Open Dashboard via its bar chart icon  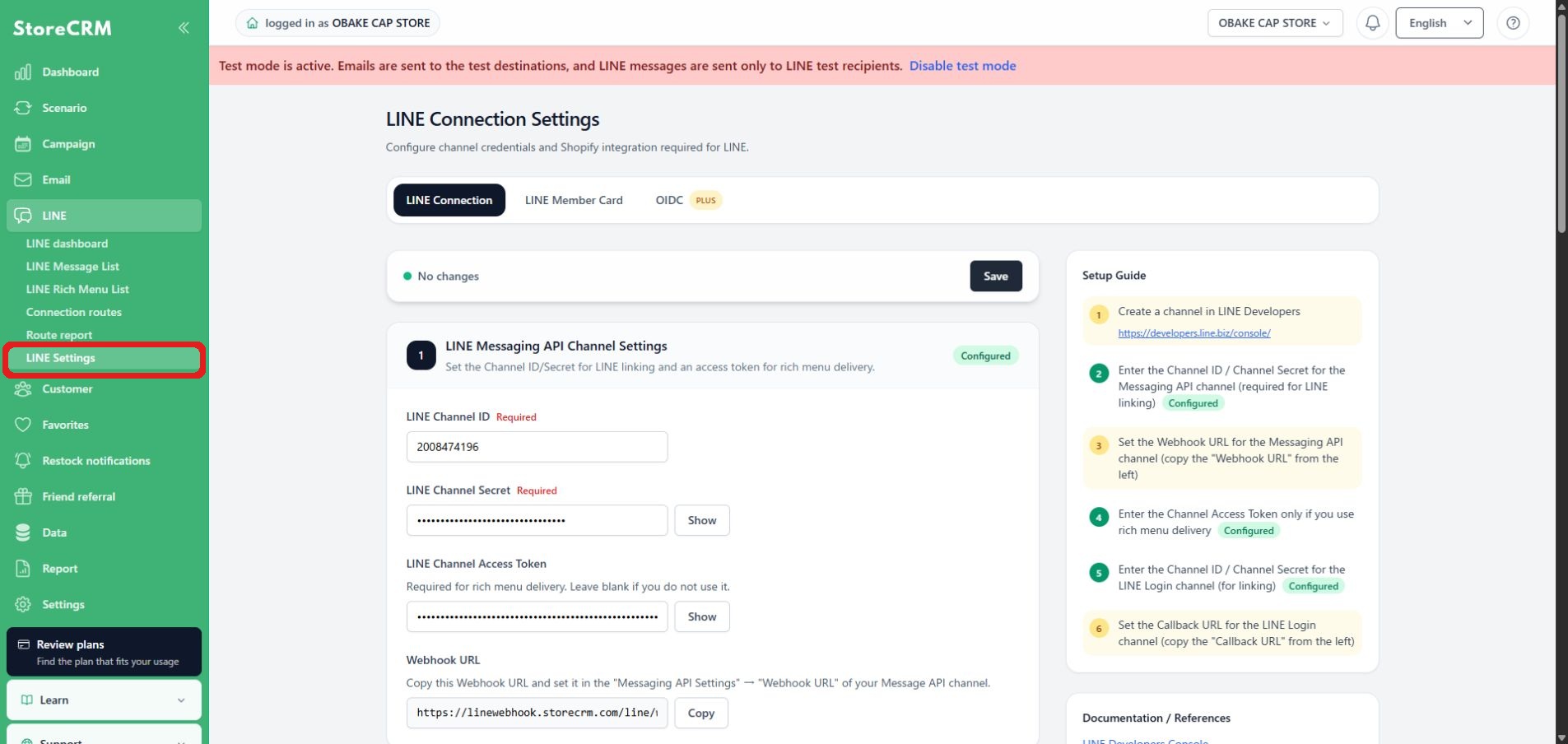[x=23, y=72]
